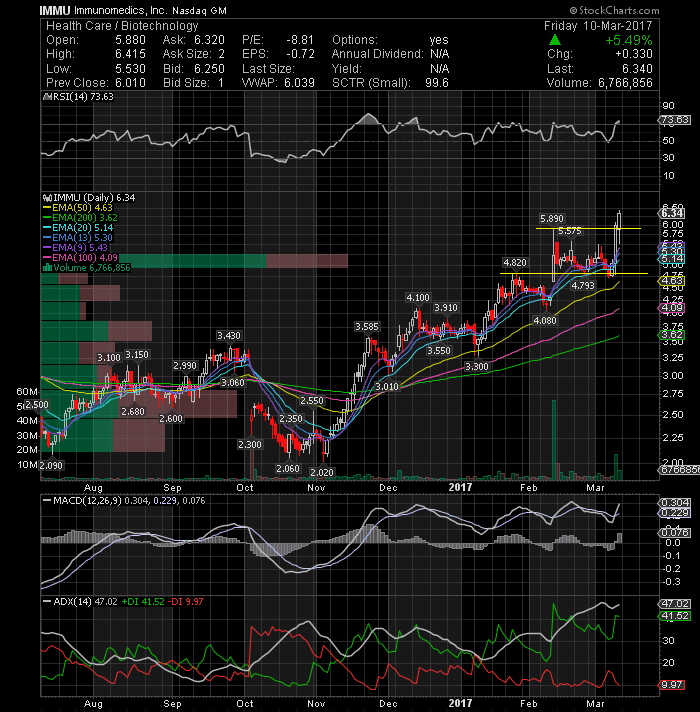Click the 3.430 price peak label
The height and width of the screenshot is (712, 700).
point(229,336)
